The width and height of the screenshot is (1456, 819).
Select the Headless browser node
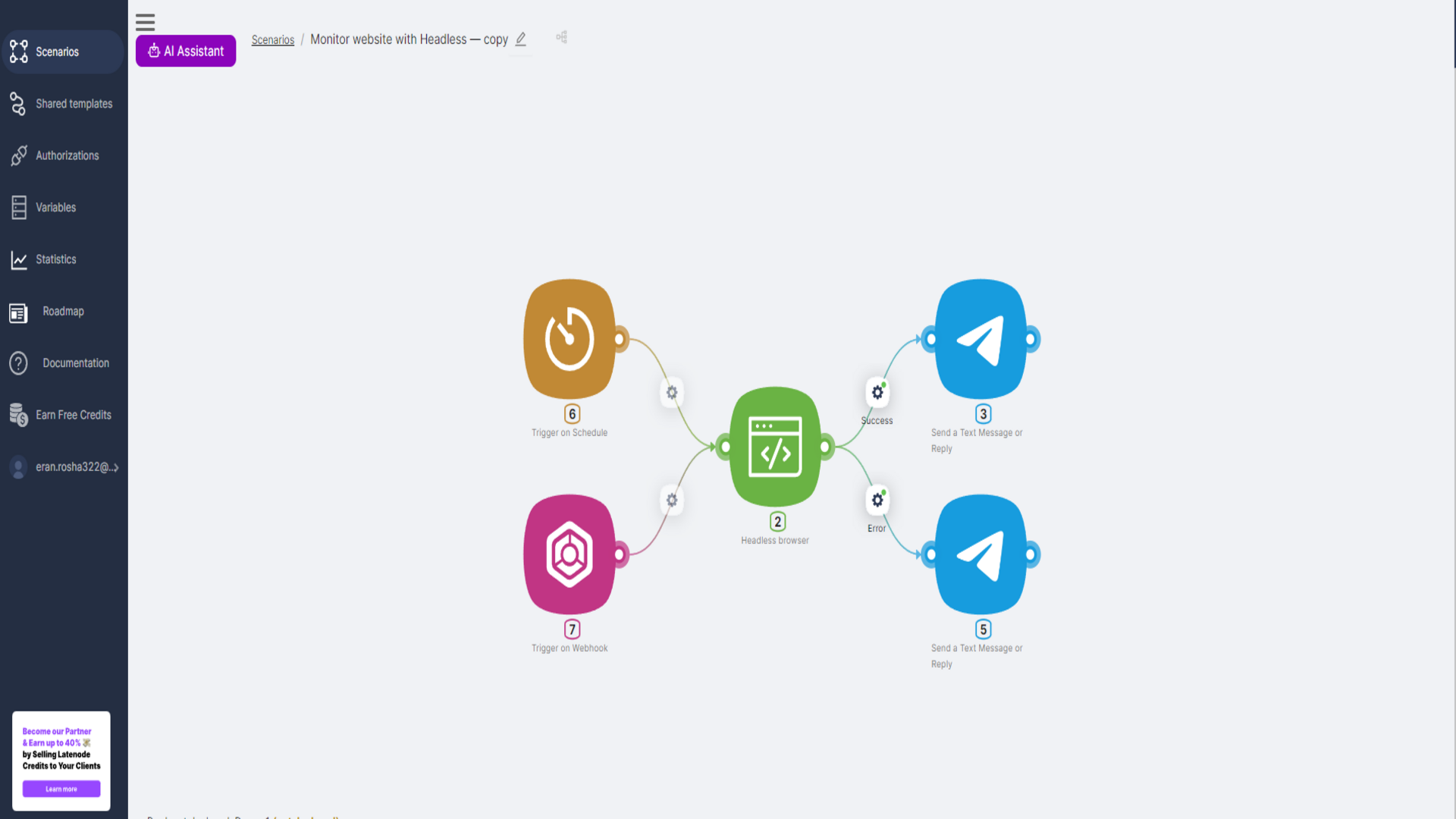[x=775, y=447]
